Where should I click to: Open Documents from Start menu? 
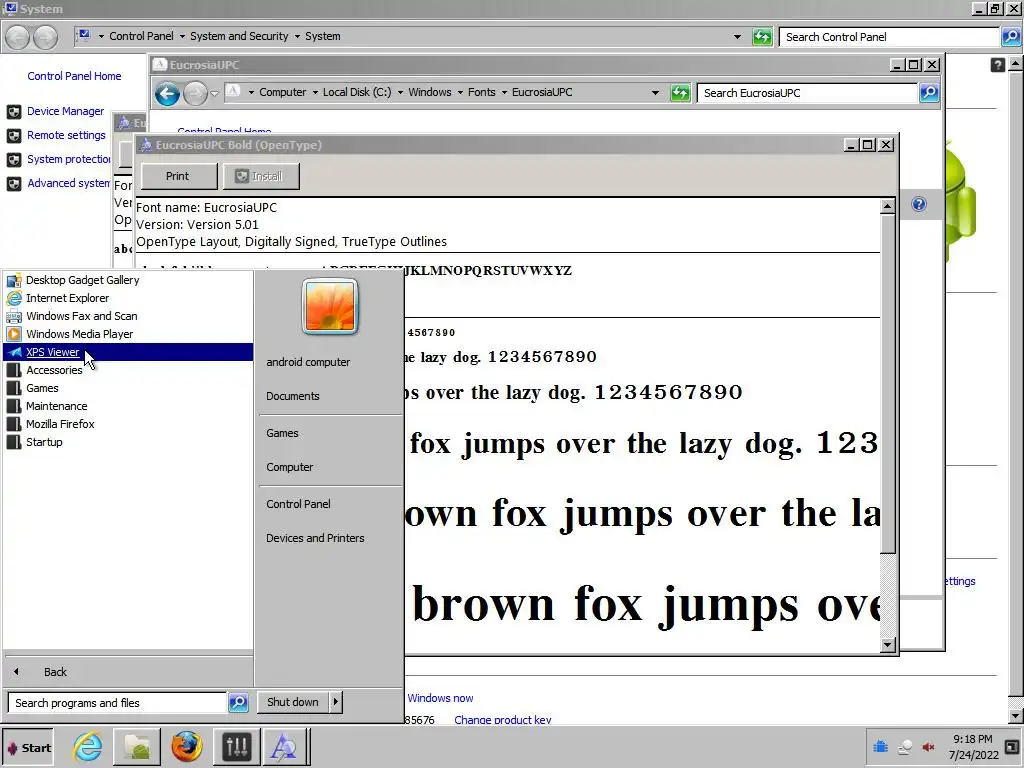(x=293, y=396)
